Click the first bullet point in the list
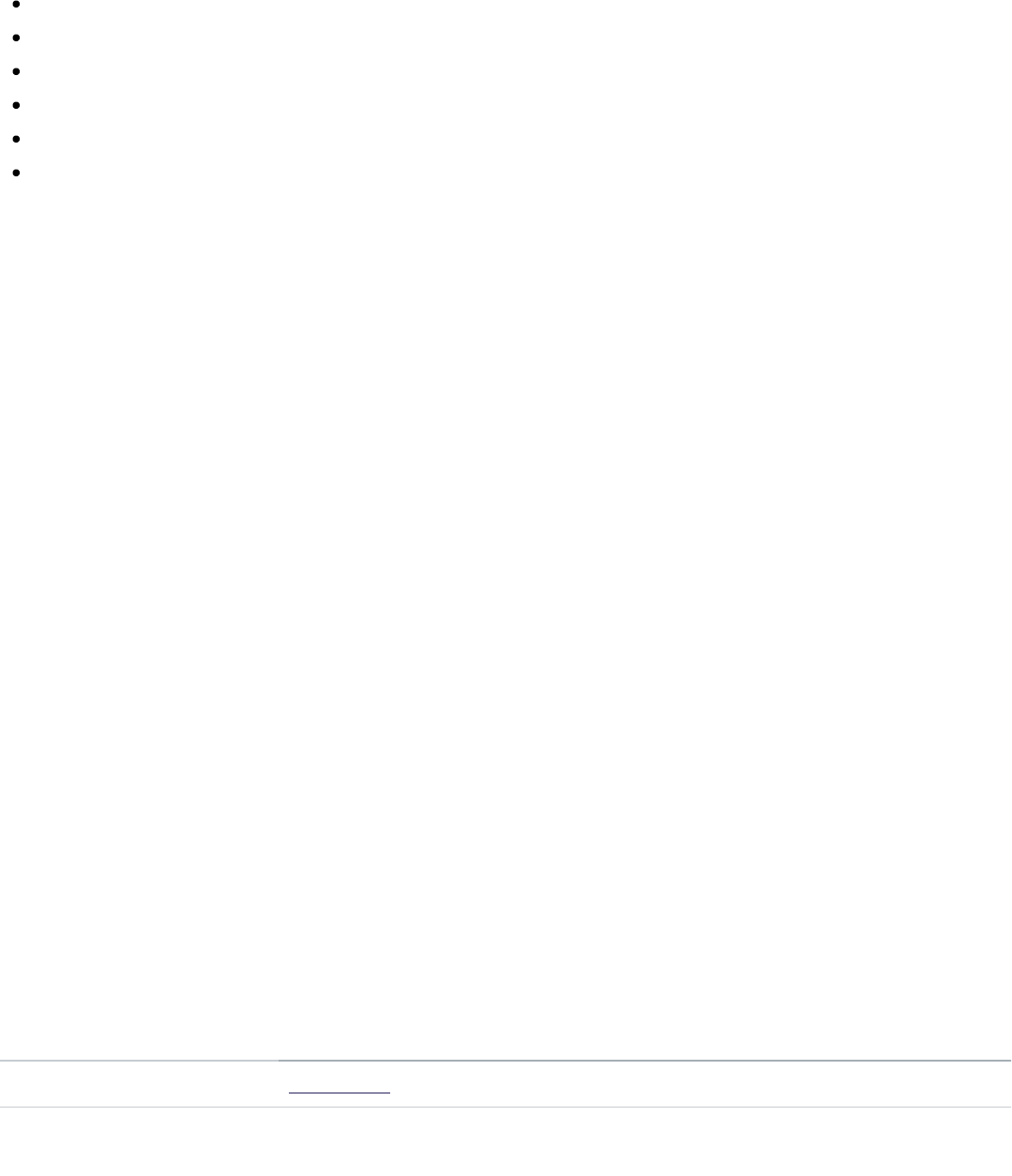 coord(18,5)
